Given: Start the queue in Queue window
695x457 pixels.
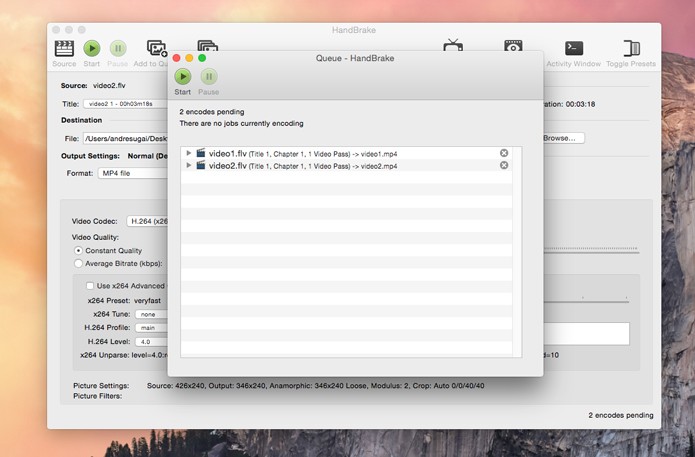Looking at the screenshot, I should coord(183,77).
